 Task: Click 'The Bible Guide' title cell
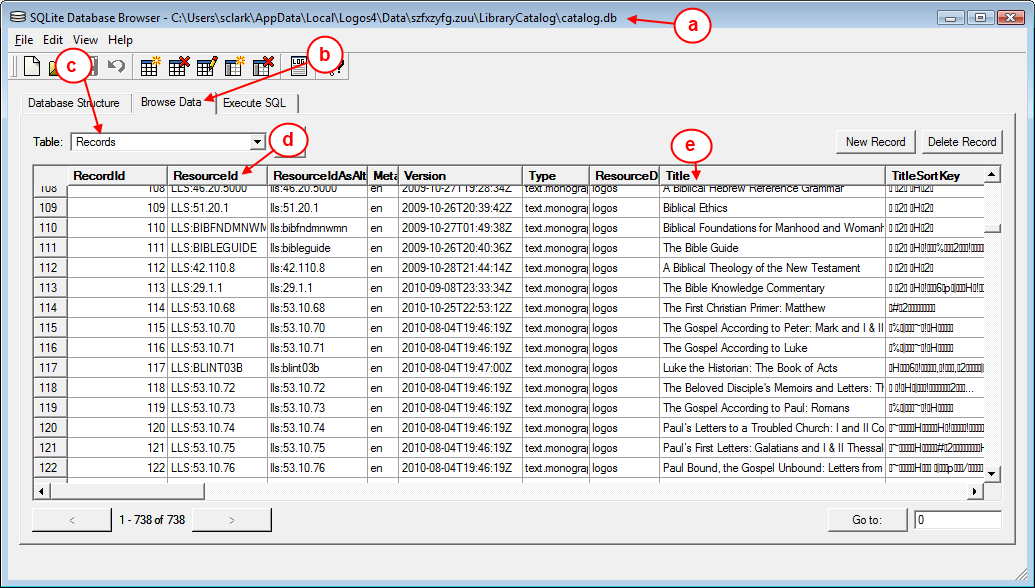(772, 248)
